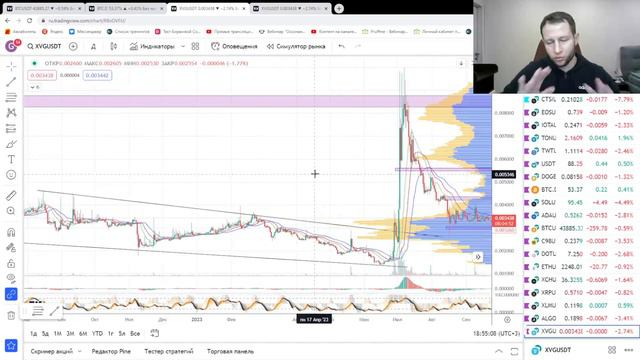640x360 pixels.
Task: Open chart settings gear near time axis
Action: (x=507, y=320)
